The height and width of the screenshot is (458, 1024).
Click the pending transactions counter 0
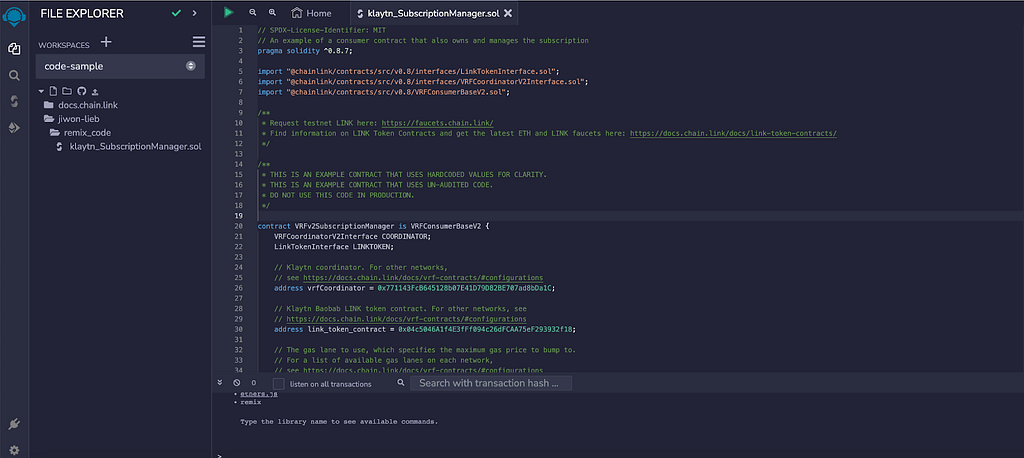(254, 384)
